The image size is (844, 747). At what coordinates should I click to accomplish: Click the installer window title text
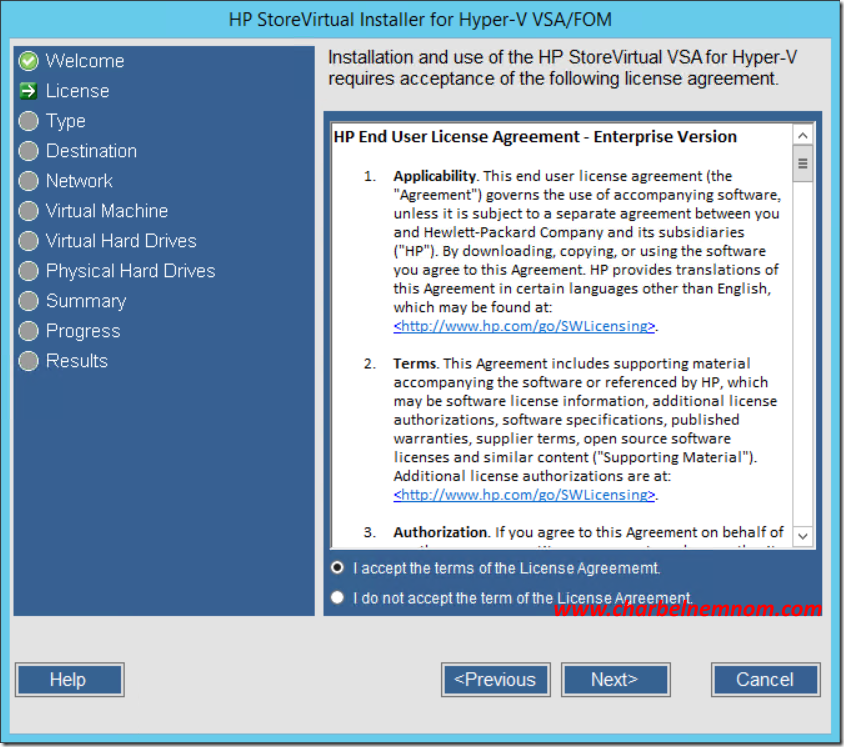coord(420,19)
